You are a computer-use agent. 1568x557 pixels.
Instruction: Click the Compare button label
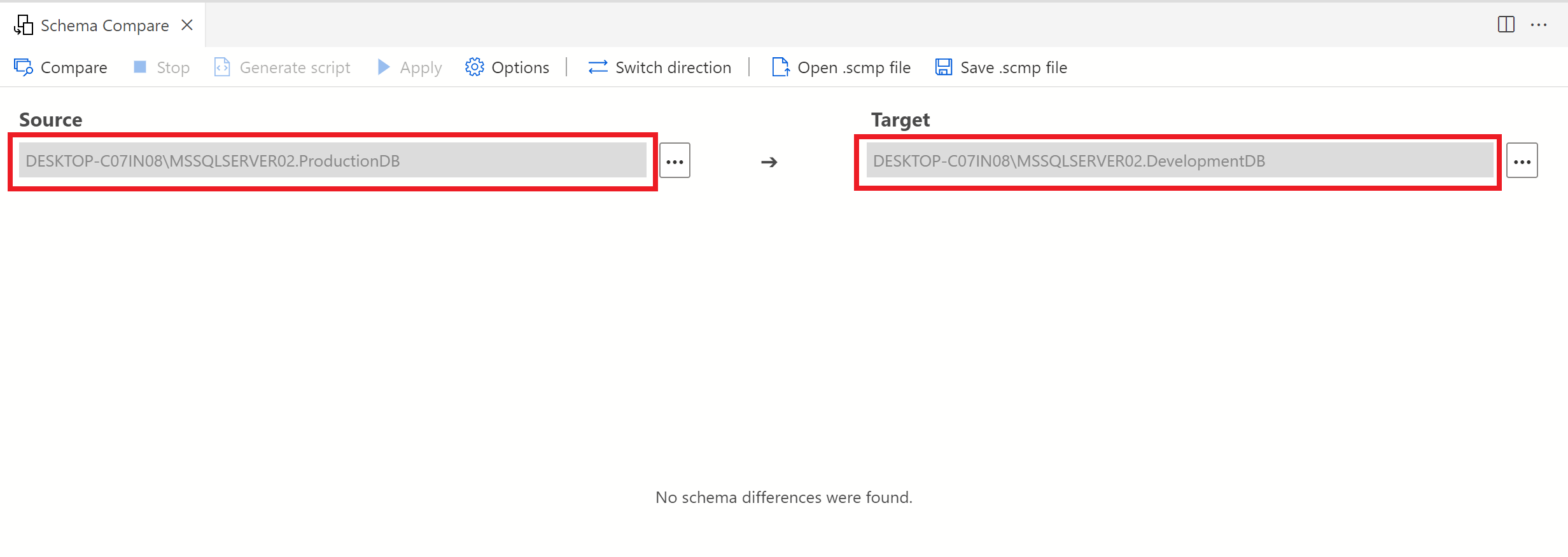coord(74,67)
